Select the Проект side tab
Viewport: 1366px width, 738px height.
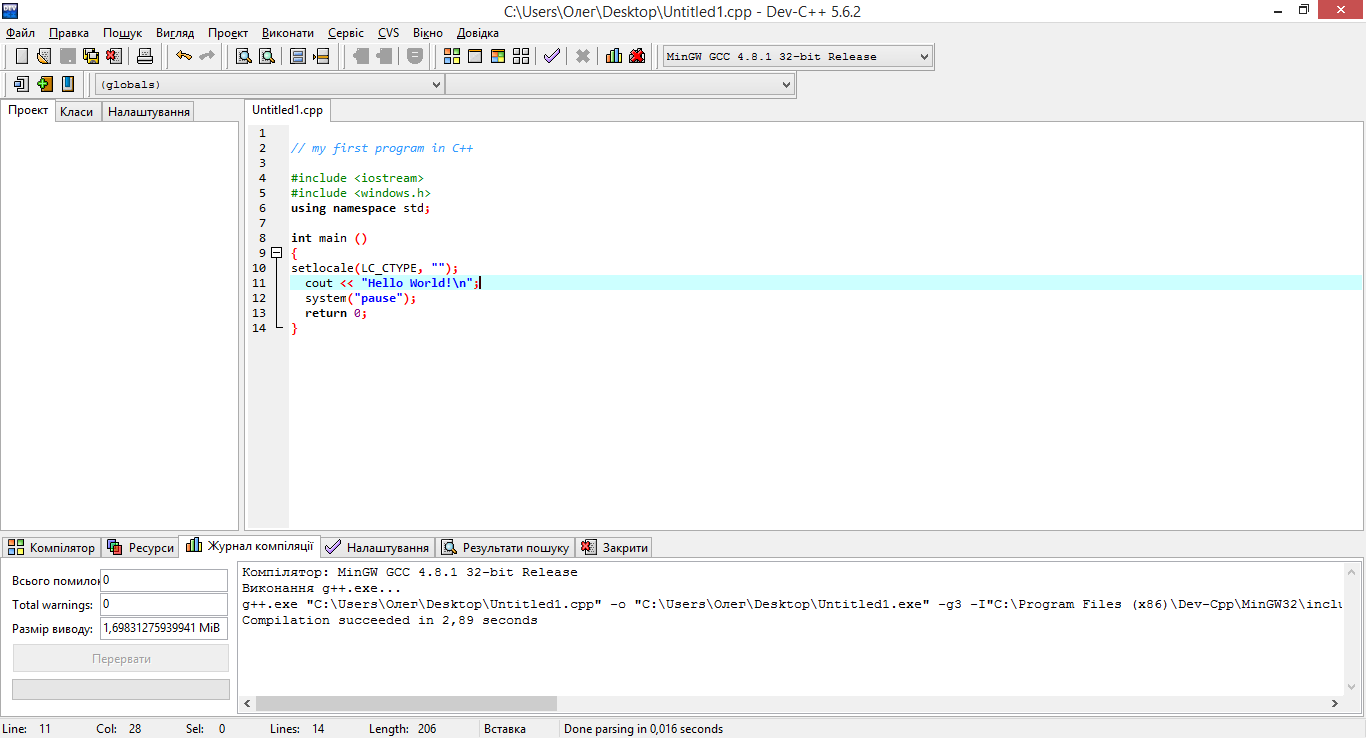pyautogui.click(x=28, y=110)
